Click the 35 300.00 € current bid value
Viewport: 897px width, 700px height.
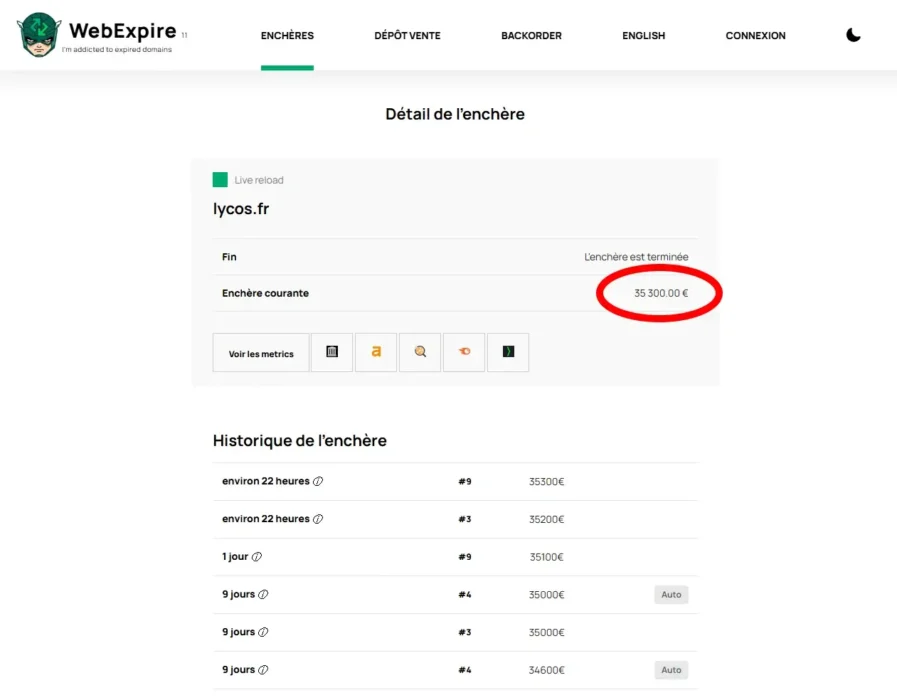click(661, 293)
